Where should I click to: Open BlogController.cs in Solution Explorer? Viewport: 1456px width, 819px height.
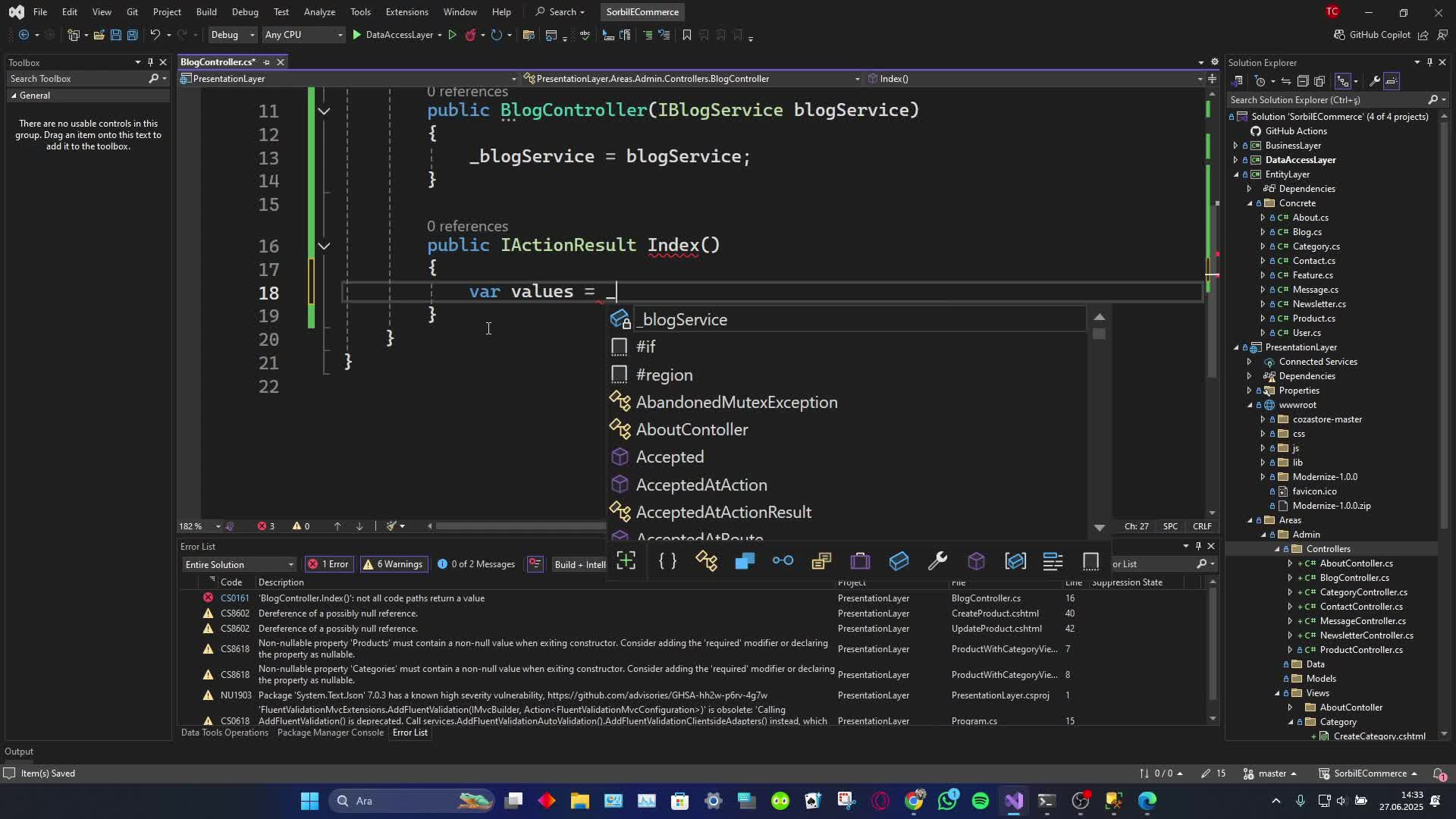coord(1354,578)
